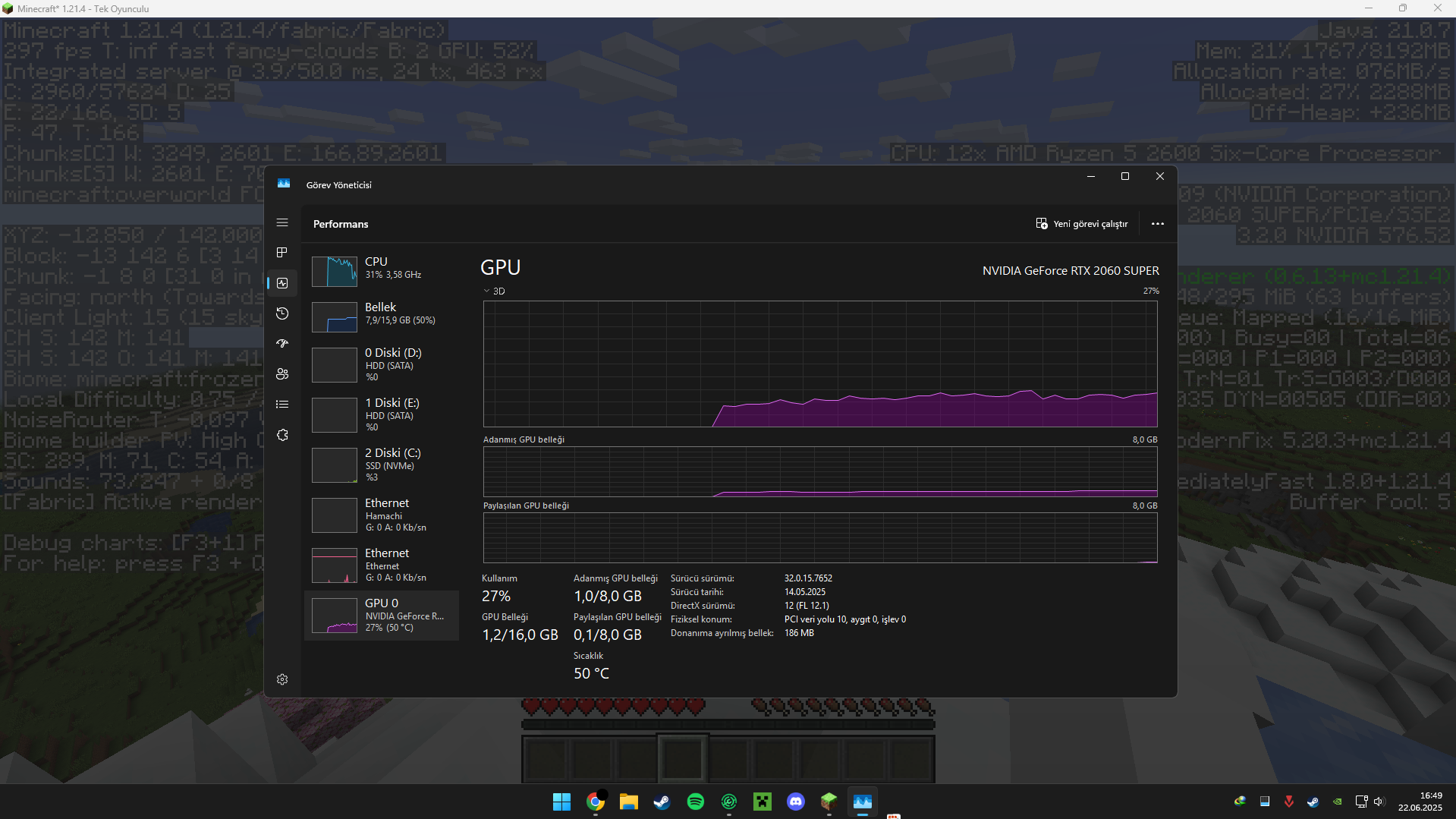Open Spotify from the taskbar
The image size is (1456, 819).
coord(695,802)
